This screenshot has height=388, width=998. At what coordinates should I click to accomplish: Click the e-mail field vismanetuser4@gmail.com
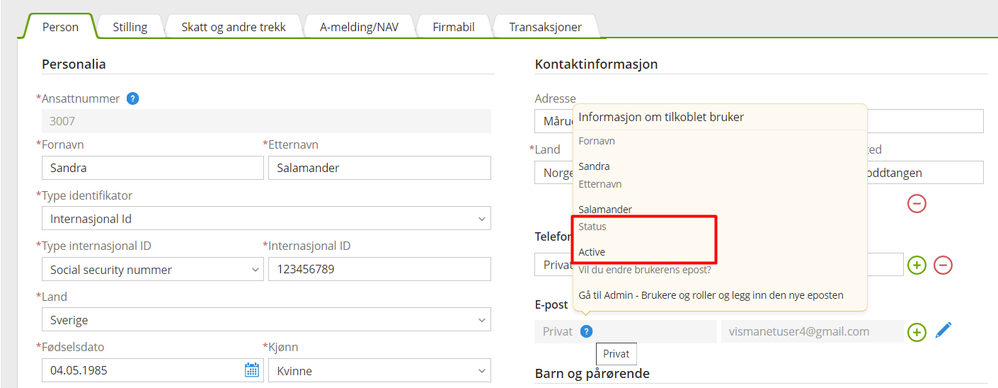click(x=812, y=331)
